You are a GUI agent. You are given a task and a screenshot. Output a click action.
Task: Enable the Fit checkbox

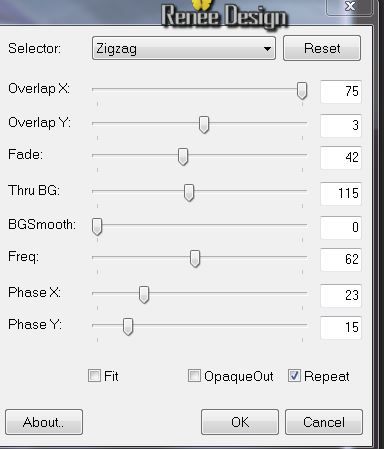(x=94, y=376)
